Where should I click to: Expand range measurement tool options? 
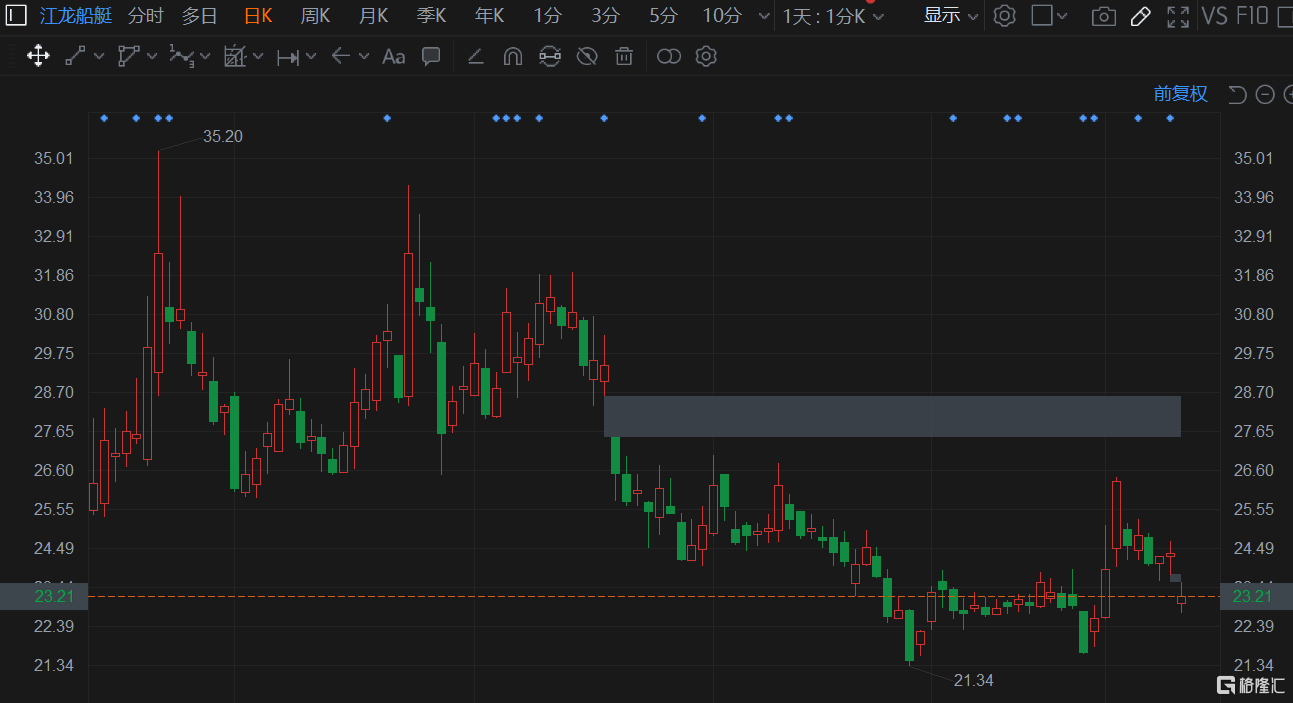tap(311, 57)
